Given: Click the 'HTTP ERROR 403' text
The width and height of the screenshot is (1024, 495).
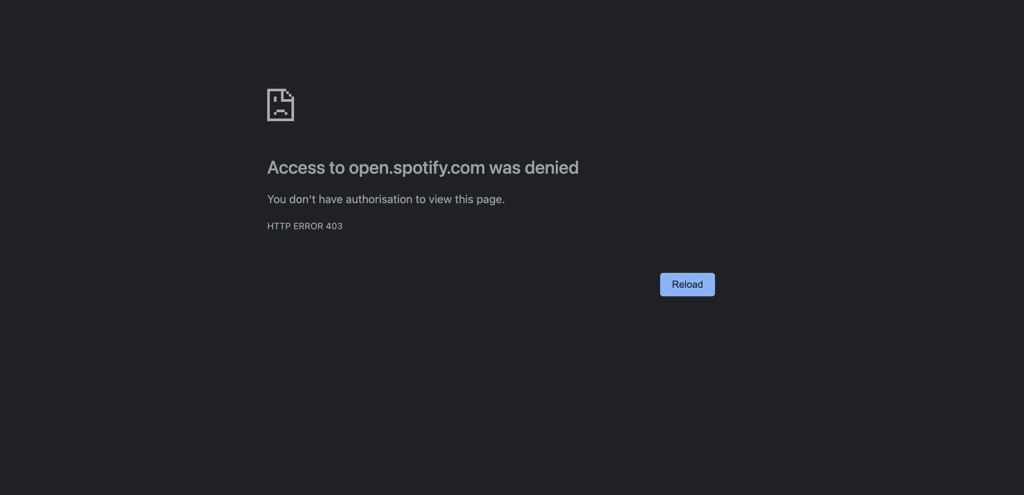Looking at the screenshot, I should point(305,226).
